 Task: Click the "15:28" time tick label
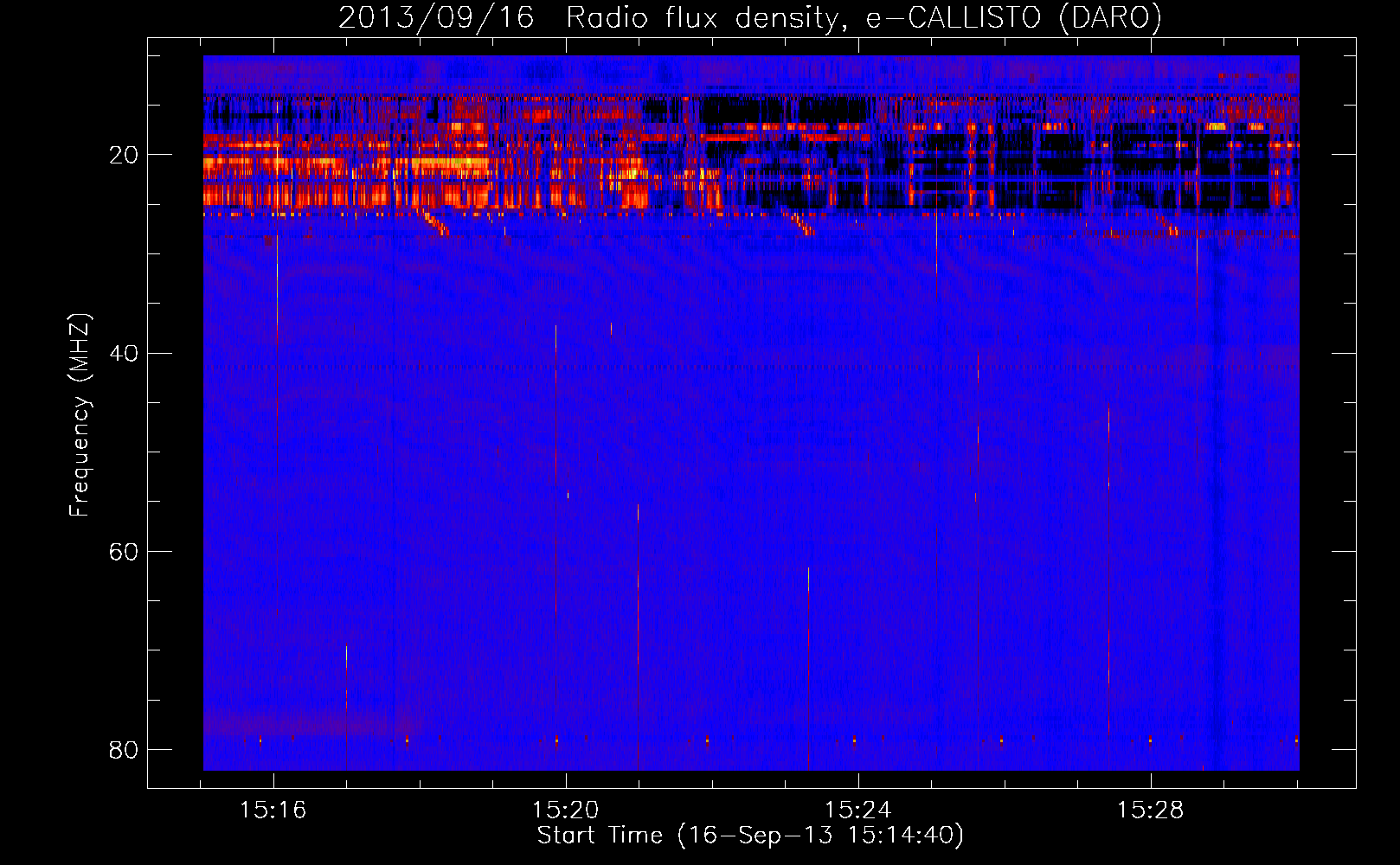(1150, 811)
